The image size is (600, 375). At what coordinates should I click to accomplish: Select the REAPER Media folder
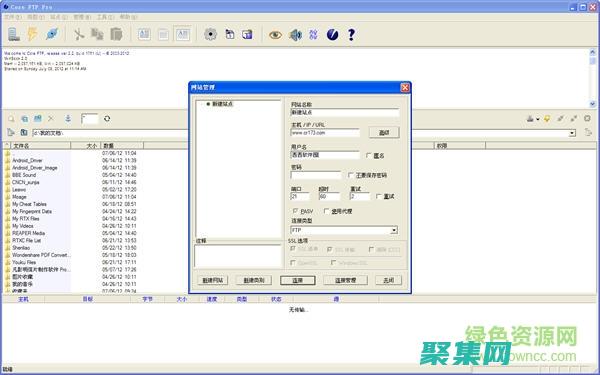[x=28, y=233]
